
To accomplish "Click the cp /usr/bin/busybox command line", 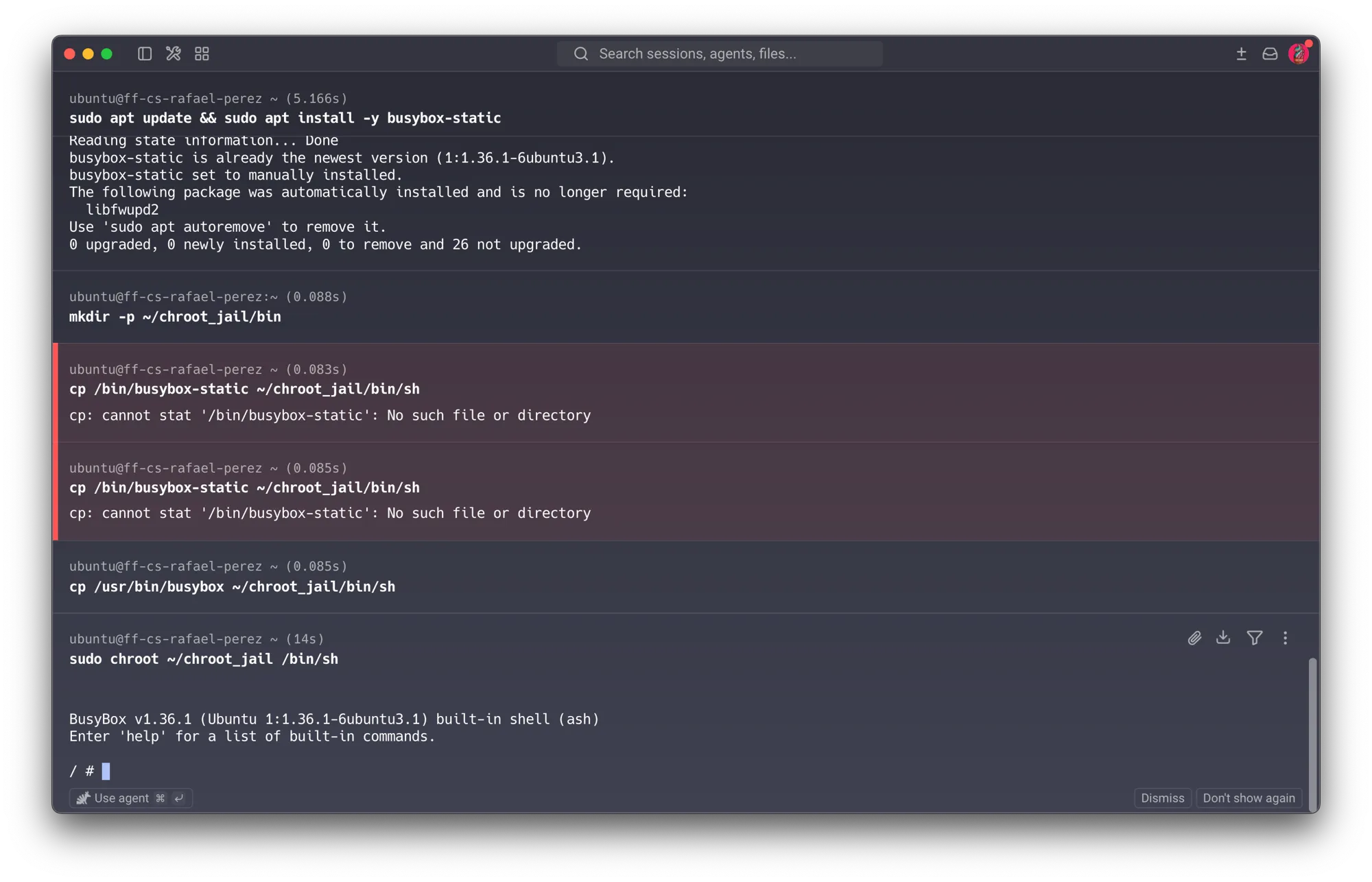I will pyautogui.click(x=232, y=586).
